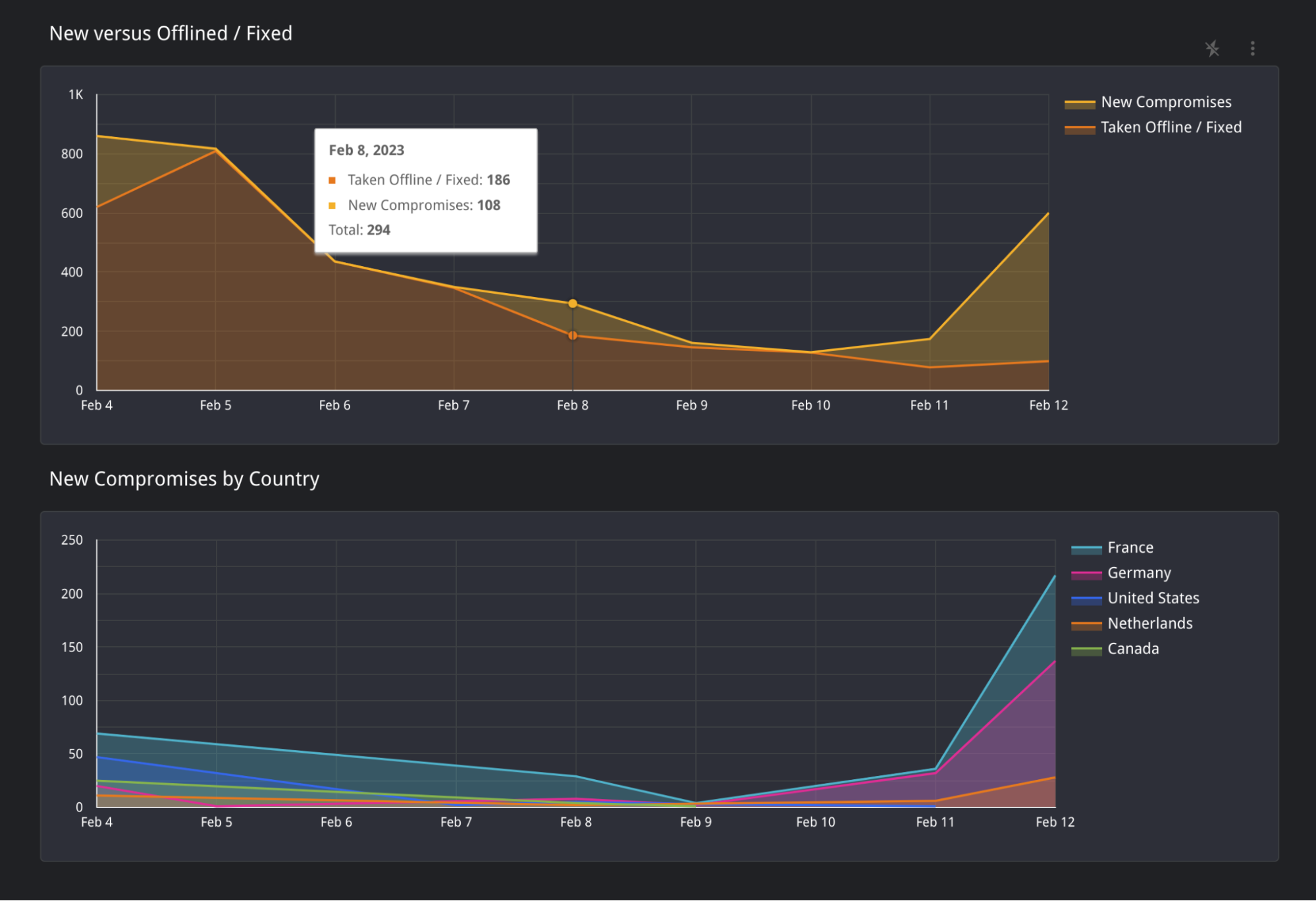This screenshot has height=901, width=1316.
Task: Toggle the Taken Offline / Fixed legend series
Action: point(1171,127)
